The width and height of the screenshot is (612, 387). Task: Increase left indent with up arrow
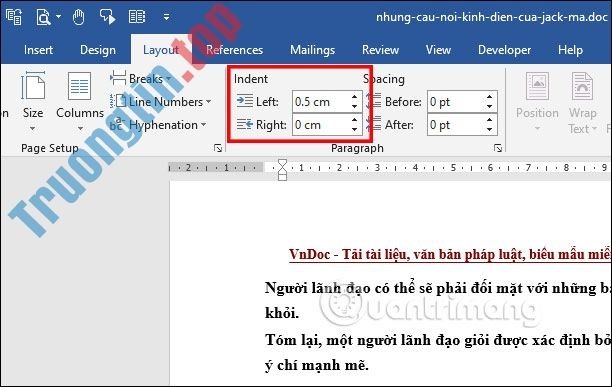(x=354, y=97)
